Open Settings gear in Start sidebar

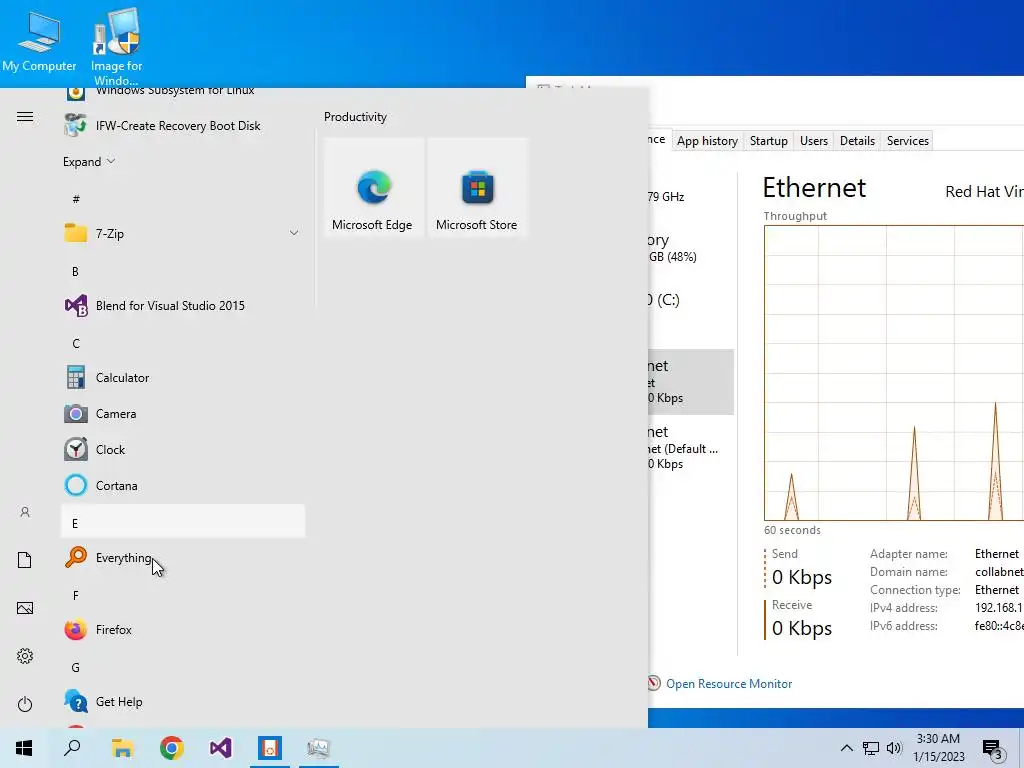pyautogui.click(x=25, y=656)
